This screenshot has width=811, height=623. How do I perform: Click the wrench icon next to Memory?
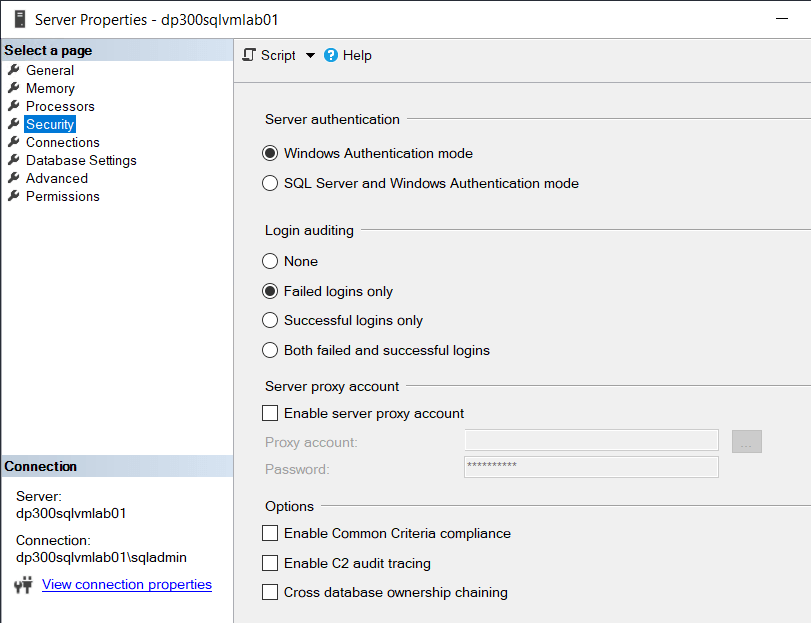(x=14, y=88)
